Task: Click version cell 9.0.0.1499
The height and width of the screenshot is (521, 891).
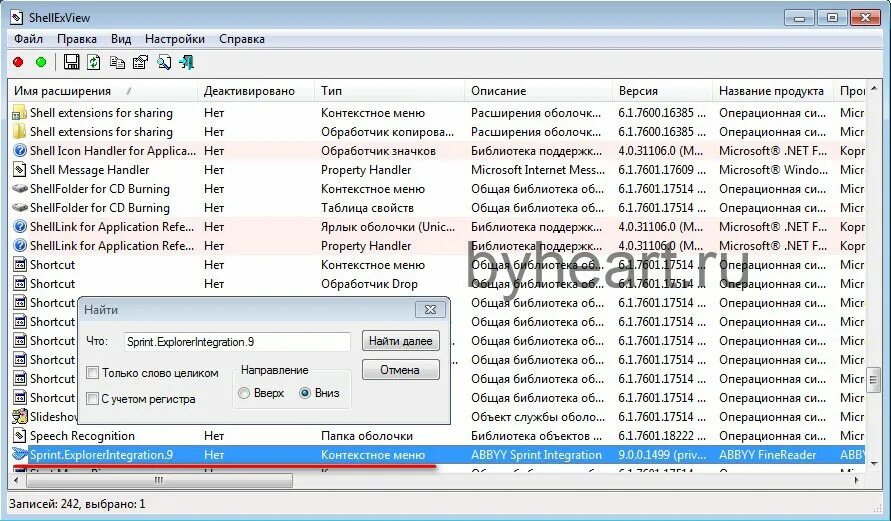Action: click(x=662, y=455)
